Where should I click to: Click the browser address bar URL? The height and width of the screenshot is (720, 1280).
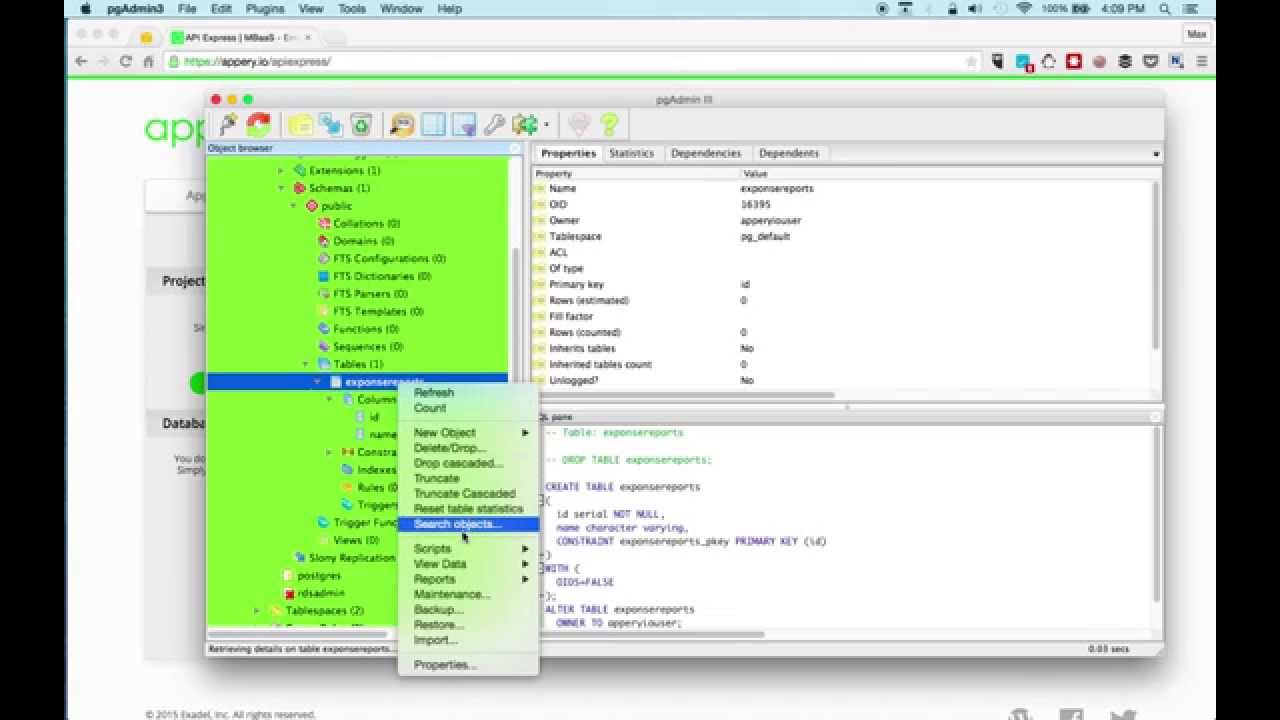256,61
